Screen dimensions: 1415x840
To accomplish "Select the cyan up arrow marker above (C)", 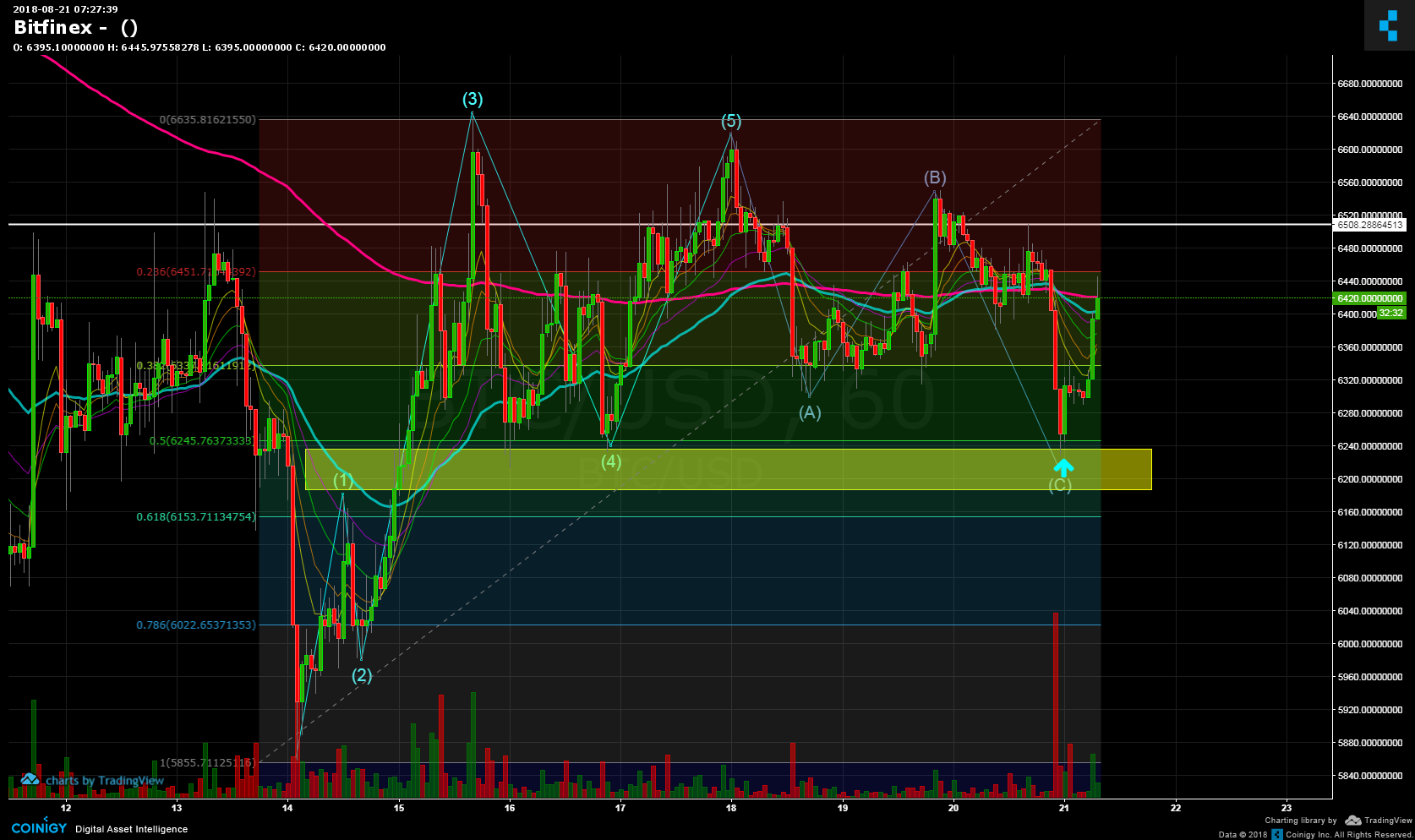I will coord(1063,466).
